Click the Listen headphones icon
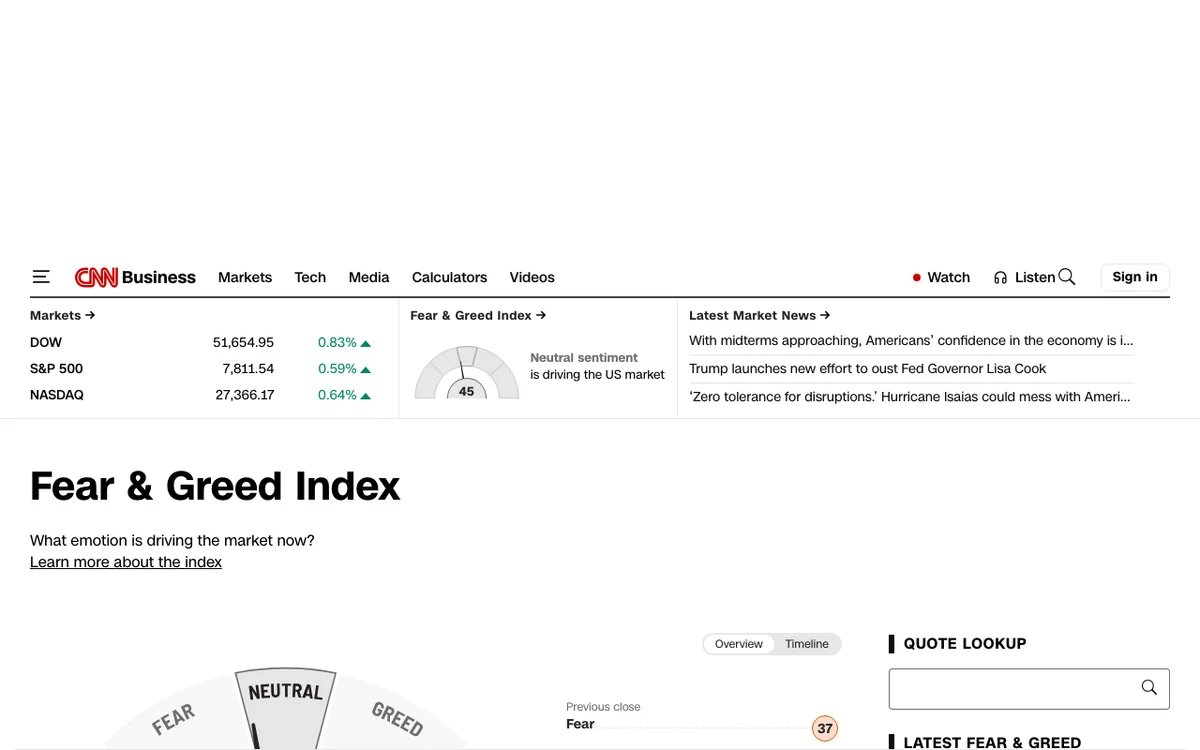This screenshot has width=1200, height=750. coord(1000,278)
